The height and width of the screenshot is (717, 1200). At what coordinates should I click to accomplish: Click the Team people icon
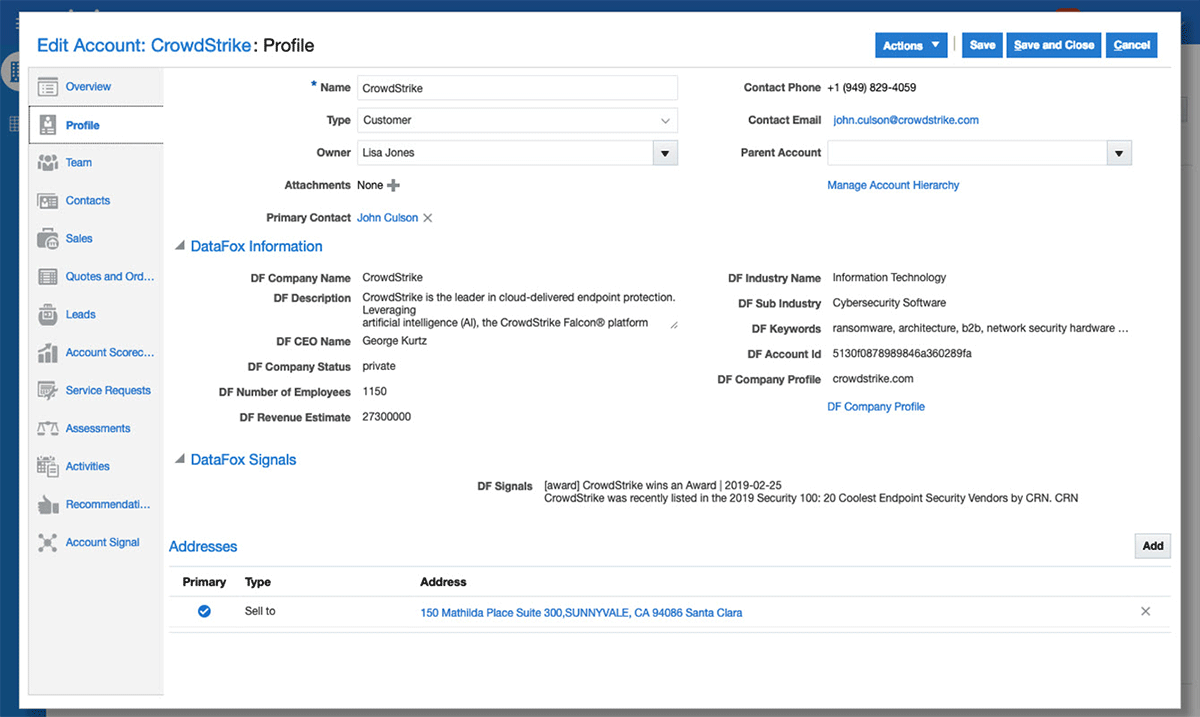(x=47, y=163)
